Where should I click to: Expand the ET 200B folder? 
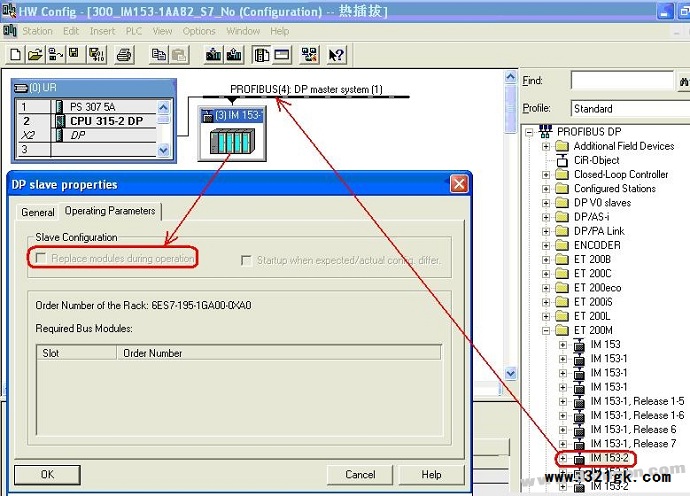pyautogui.click(x=546, y=260)
